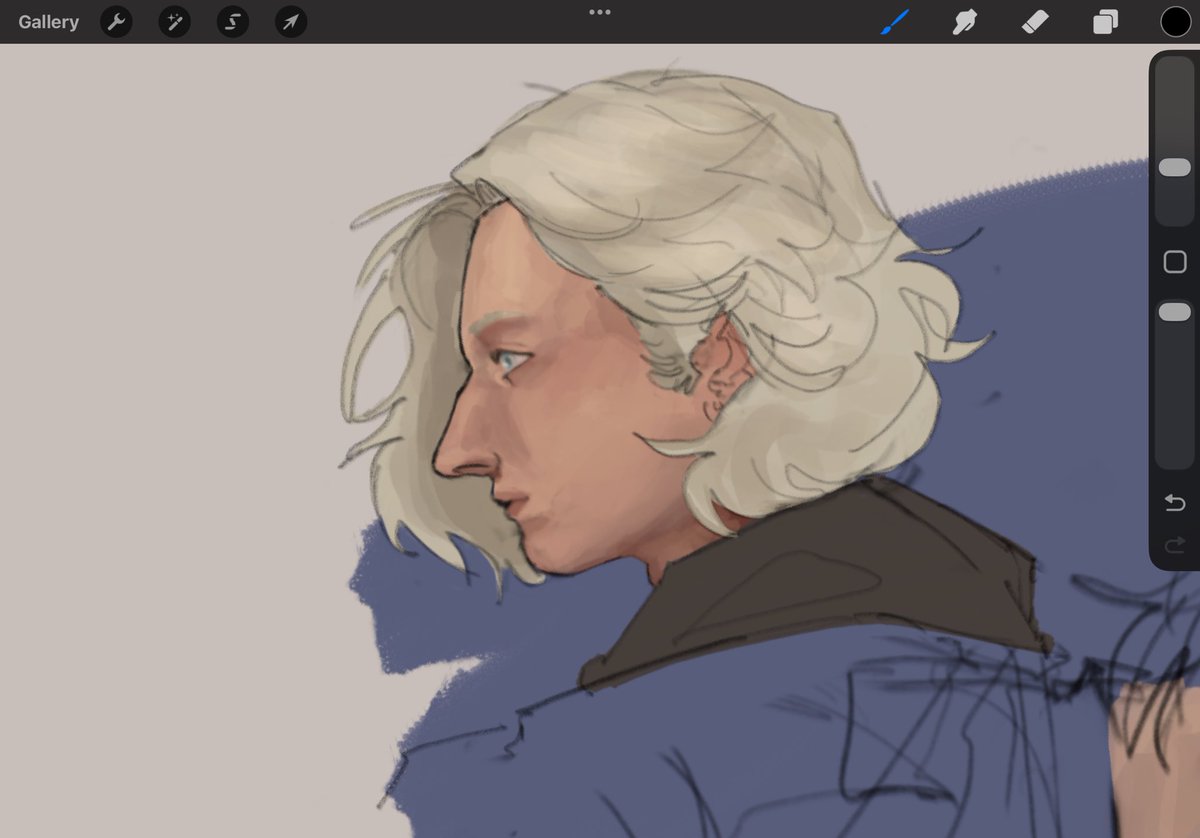This screenshot has height=838, width=1200.
Task: Return to the Gallery
Action: coord(48,22)
